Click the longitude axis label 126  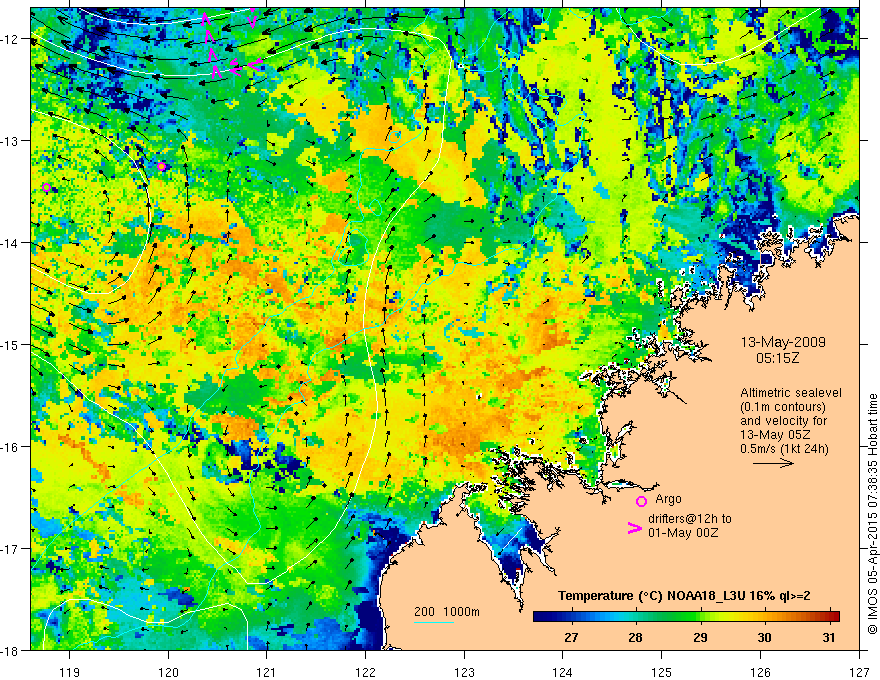click(760, 672)
